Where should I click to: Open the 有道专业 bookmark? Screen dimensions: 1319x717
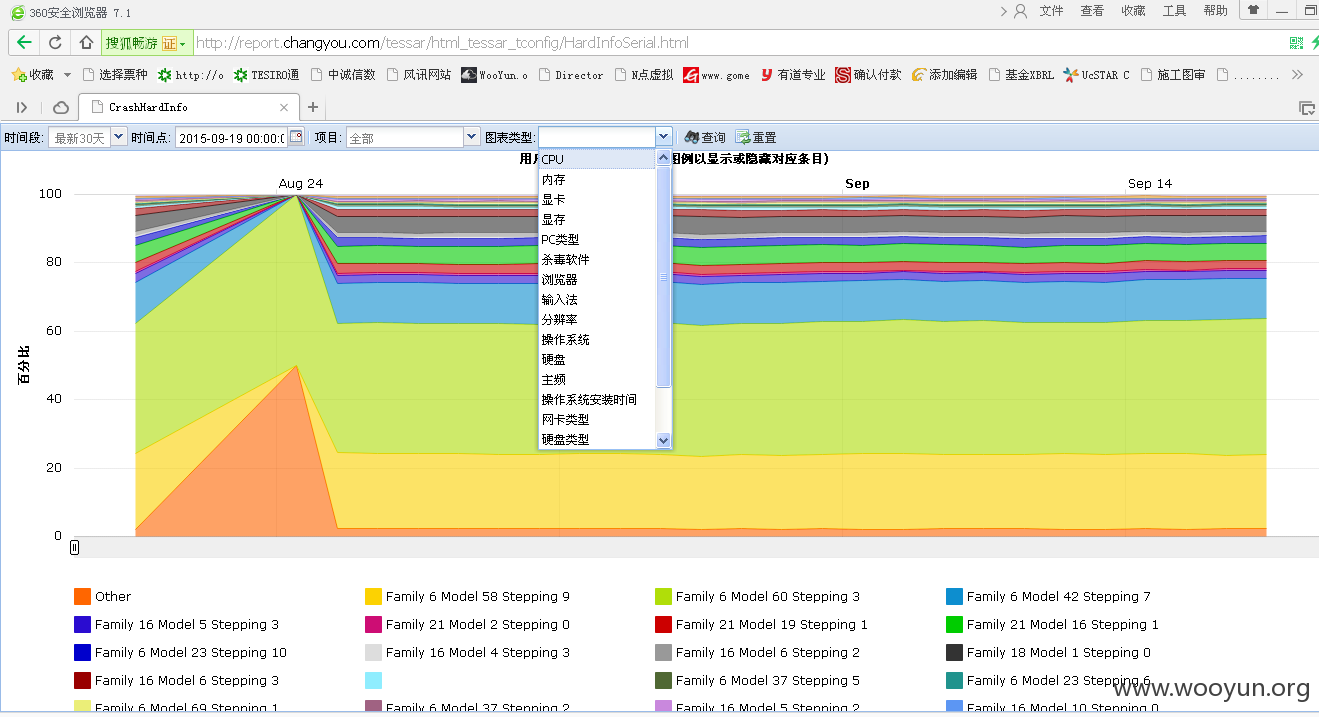(x=793, y=74)
